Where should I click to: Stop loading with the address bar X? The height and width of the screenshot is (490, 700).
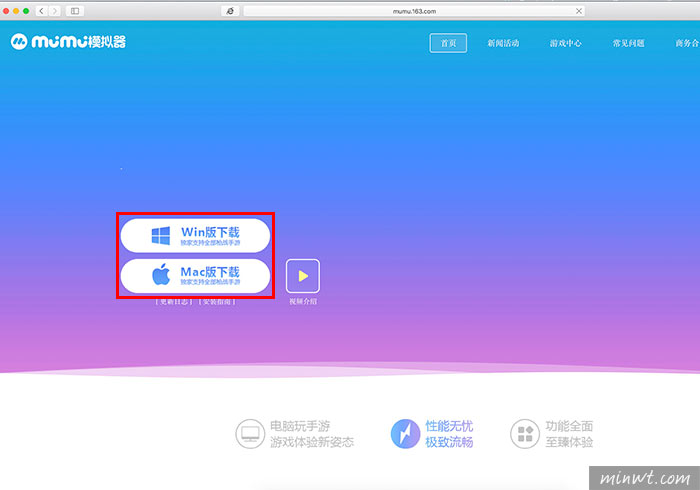pyautogui.click(x=579, y=11)
